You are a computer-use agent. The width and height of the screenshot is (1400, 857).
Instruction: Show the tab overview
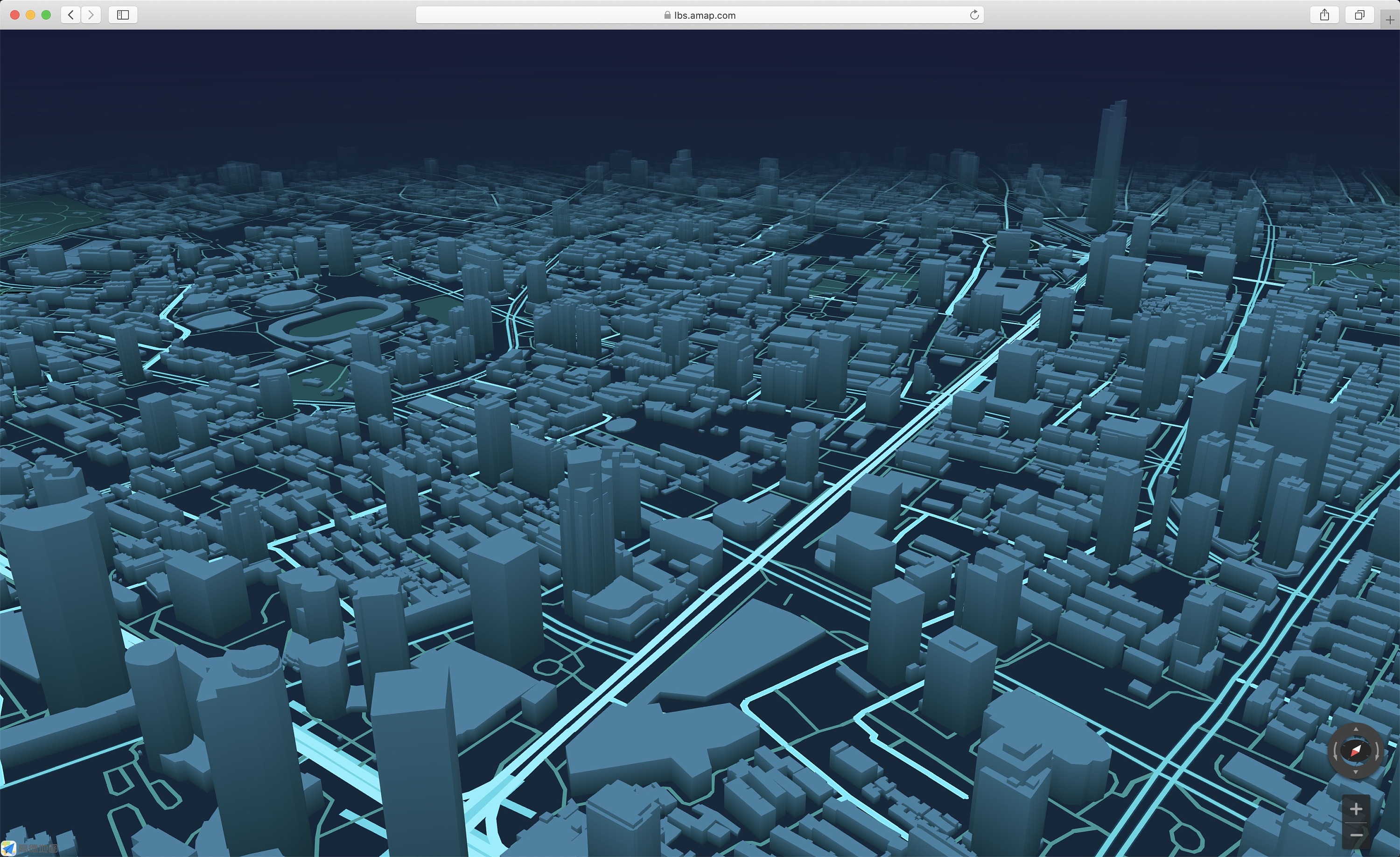[x=1359, y=15]
